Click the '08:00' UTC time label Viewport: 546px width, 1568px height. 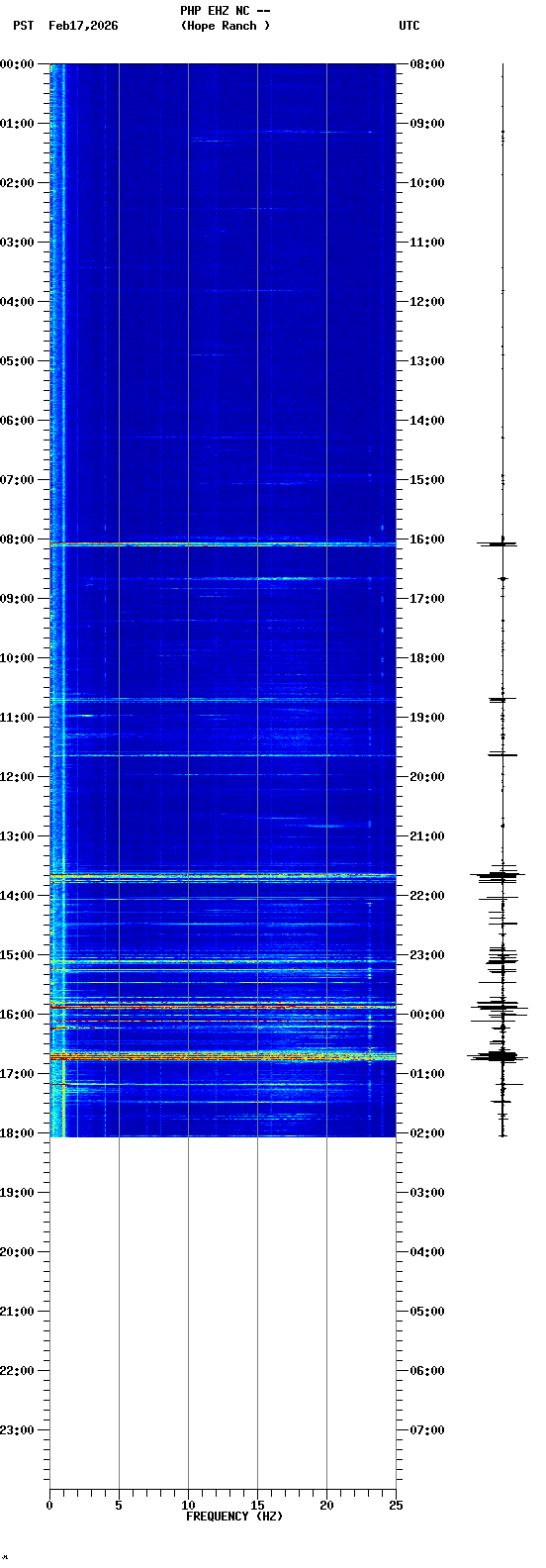(427, 64)
